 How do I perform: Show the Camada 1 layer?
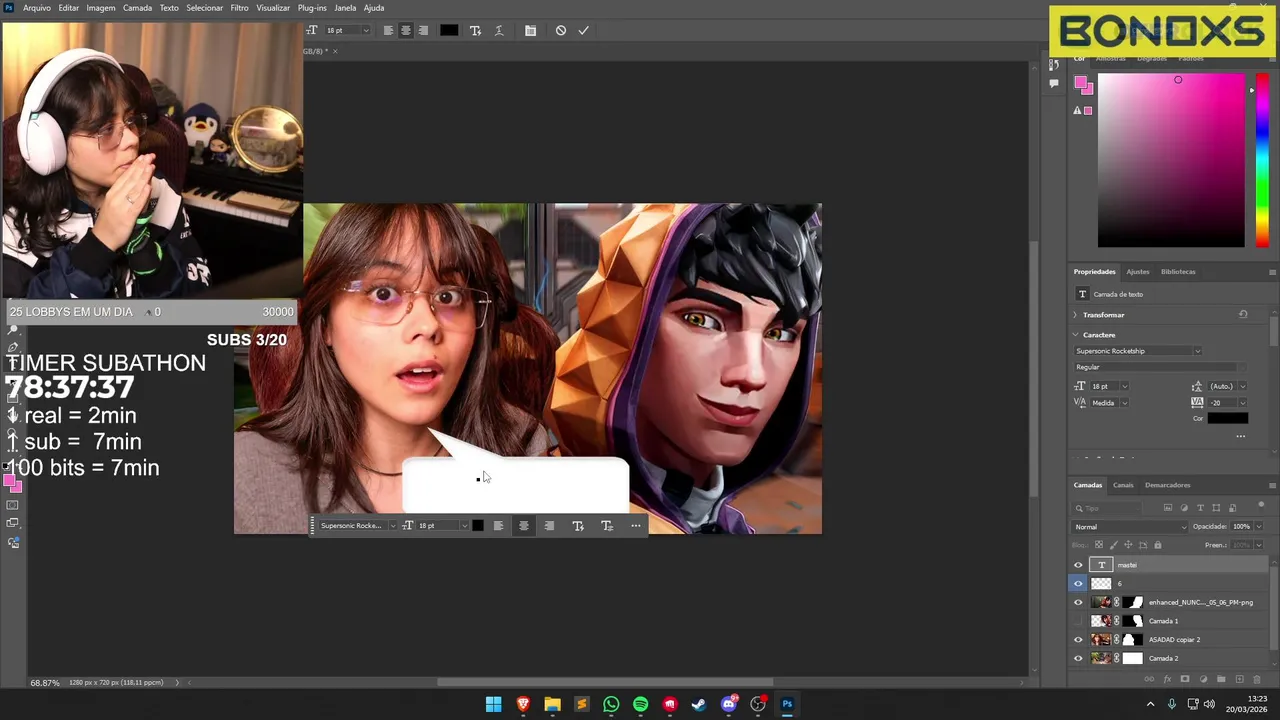(x=1078, y=621)
